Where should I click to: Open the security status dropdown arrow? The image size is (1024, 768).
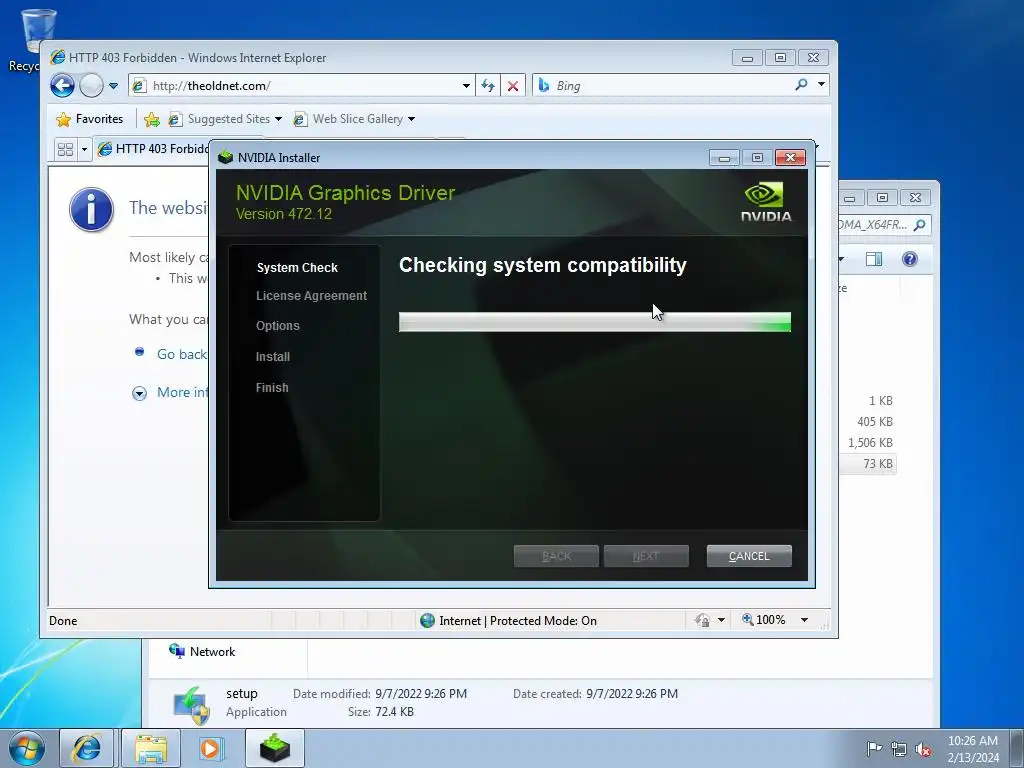click(x=721, y=620)
